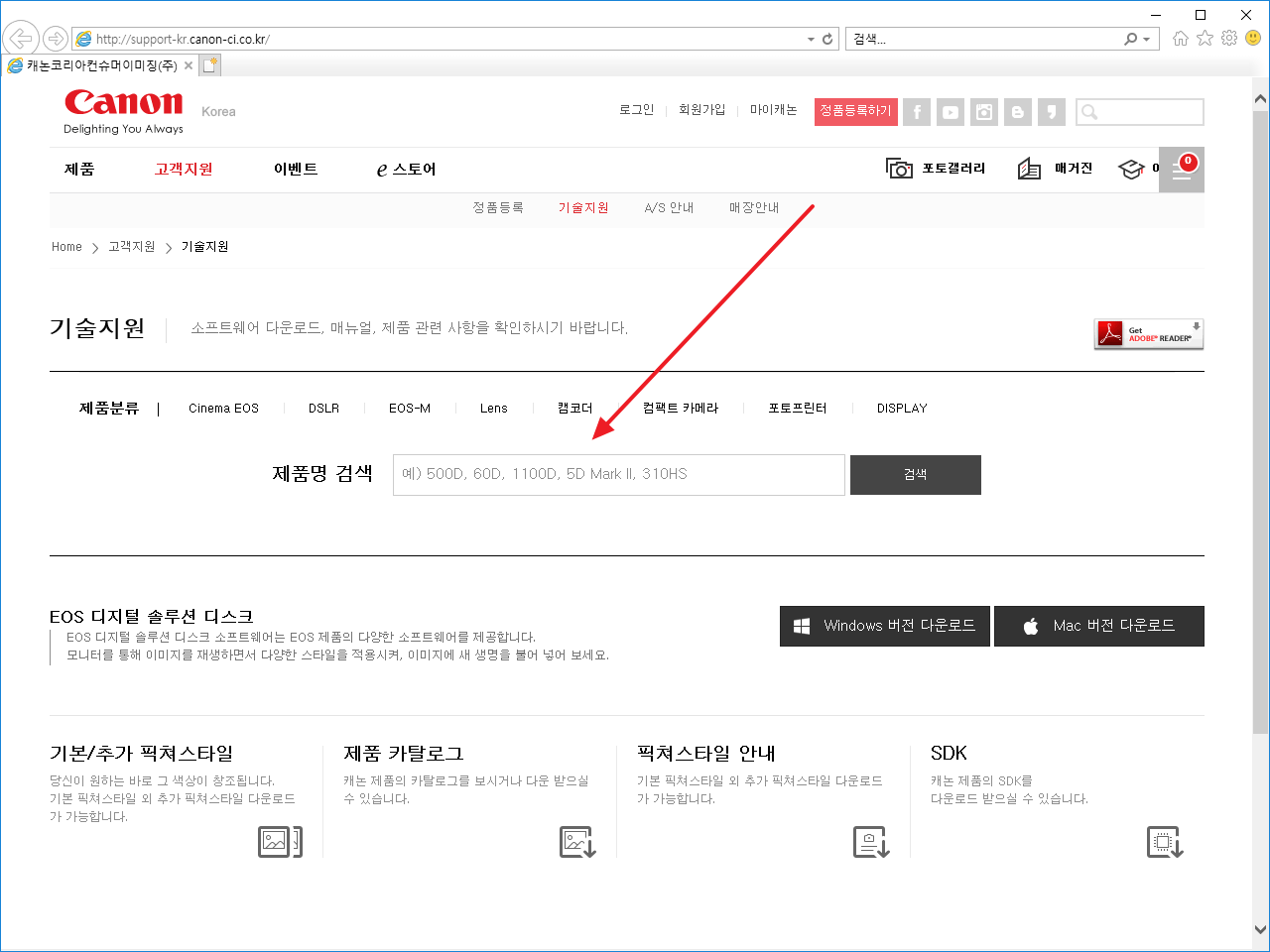Click 제품 카탈로그 download icon
Image resolution: width=1270 pixels, height=952 pixels.
coord(577,842)
